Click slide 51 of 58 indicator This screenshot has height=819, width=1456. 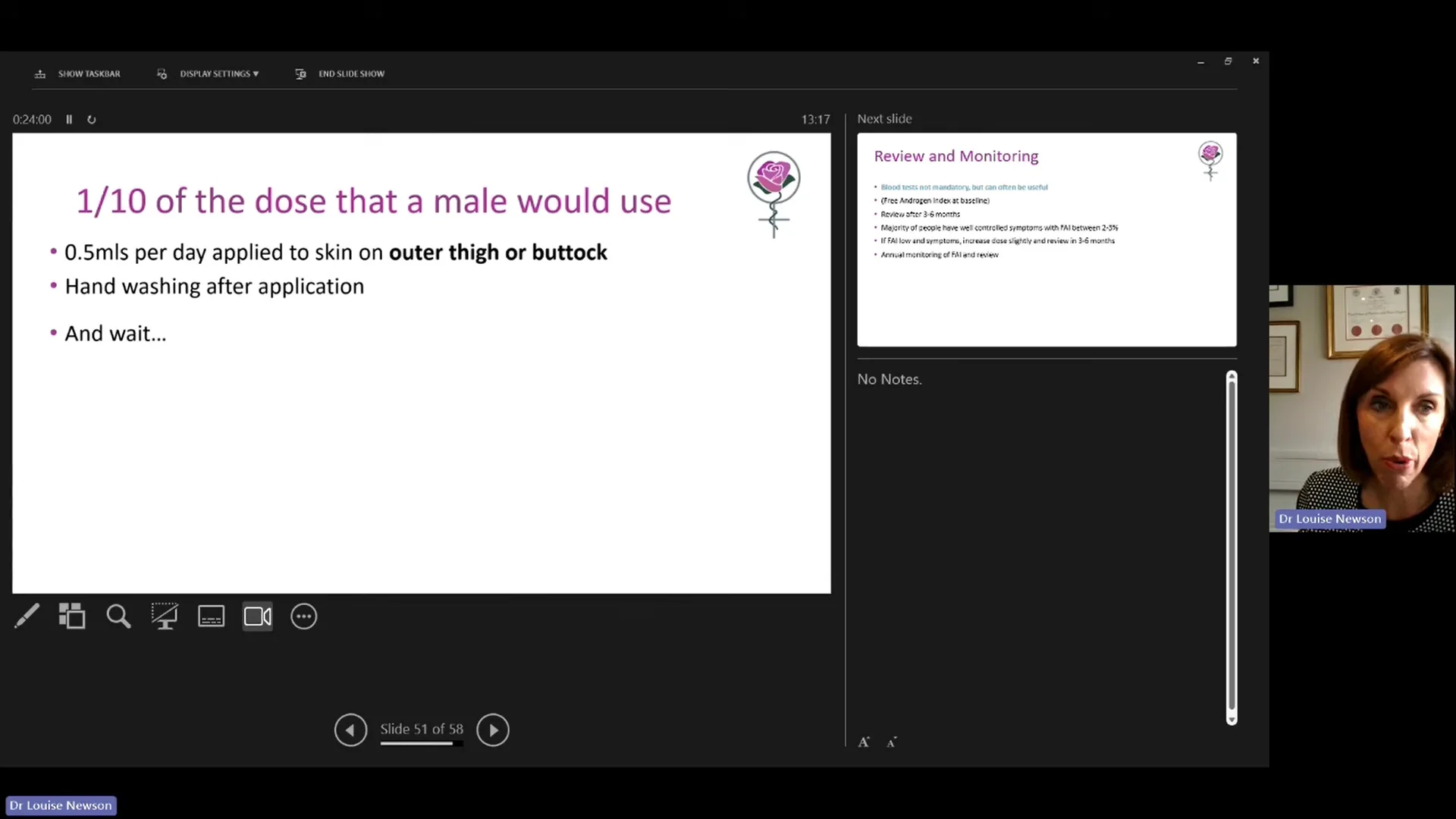[421, 729]
